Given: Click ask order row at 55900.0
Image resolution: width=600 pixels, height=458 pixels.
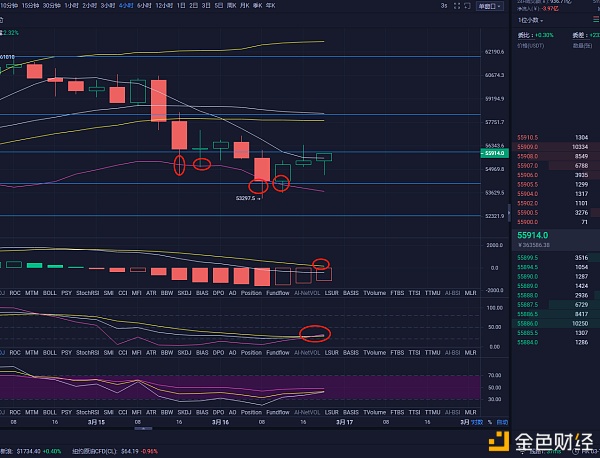Looking at the screenshot, I should click(556, 222).
